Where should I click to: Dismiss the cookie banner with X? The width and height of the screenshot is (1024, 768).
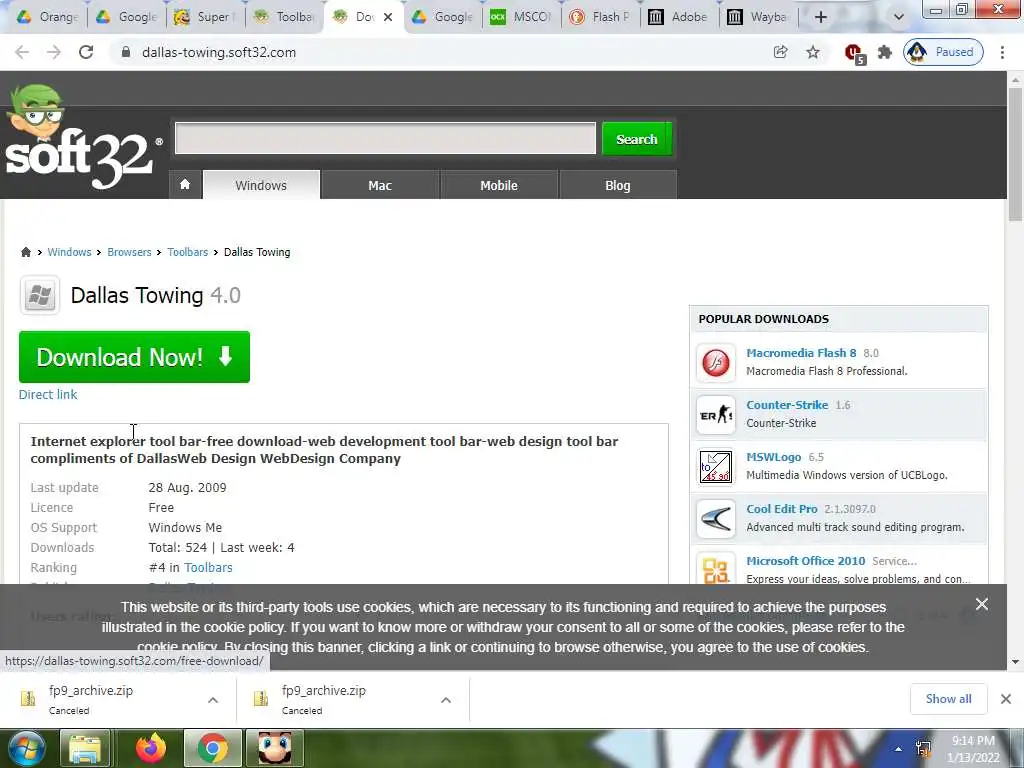pos(982,604)
